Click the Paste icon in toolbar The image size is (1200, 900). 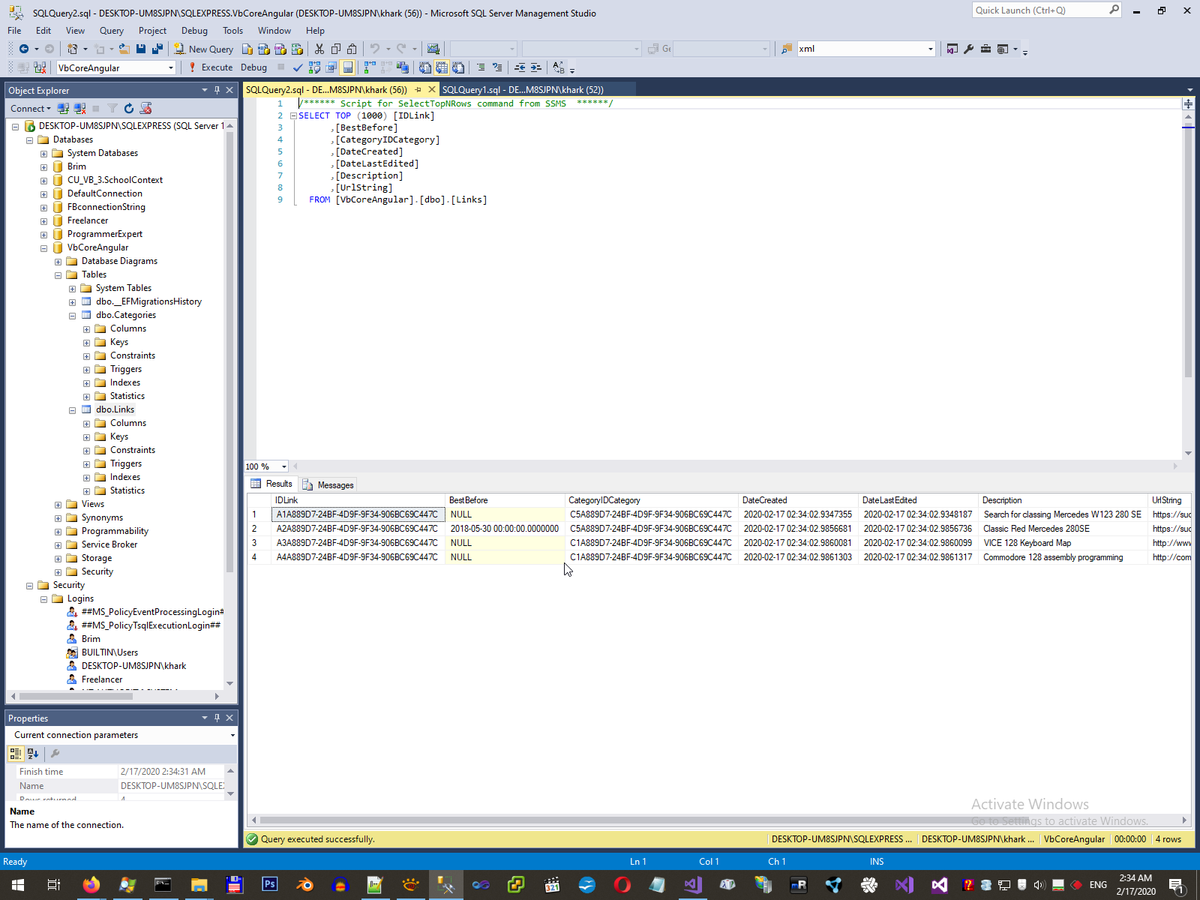tap(352, 49)
